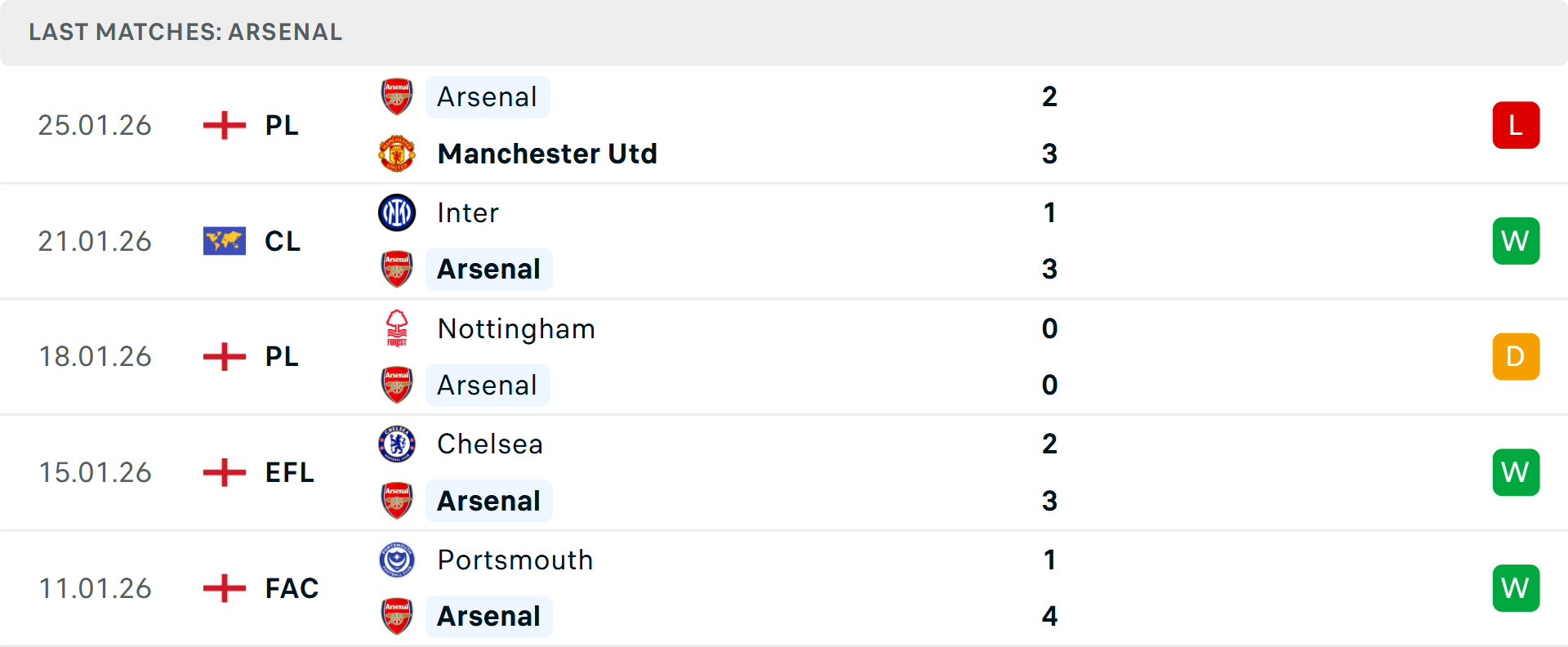1568x647 pixels.
Task: Open the Inter team link
Action: (x=468, y=213)
